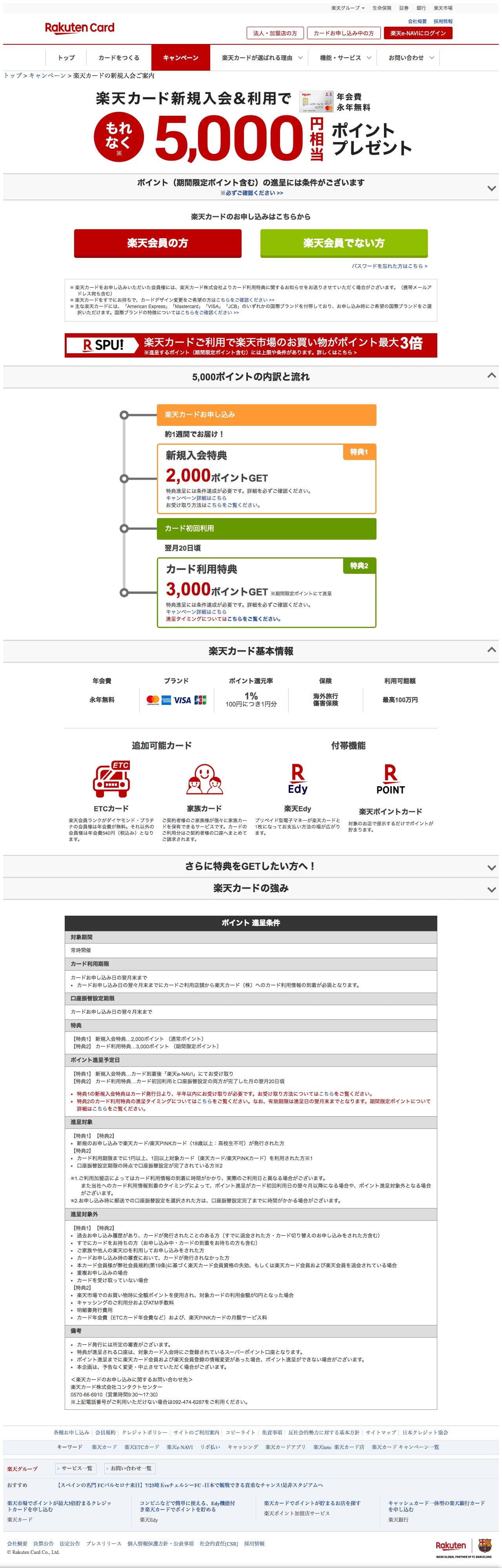Open the お問い合わせ dropdown menu

coord(411,58)
